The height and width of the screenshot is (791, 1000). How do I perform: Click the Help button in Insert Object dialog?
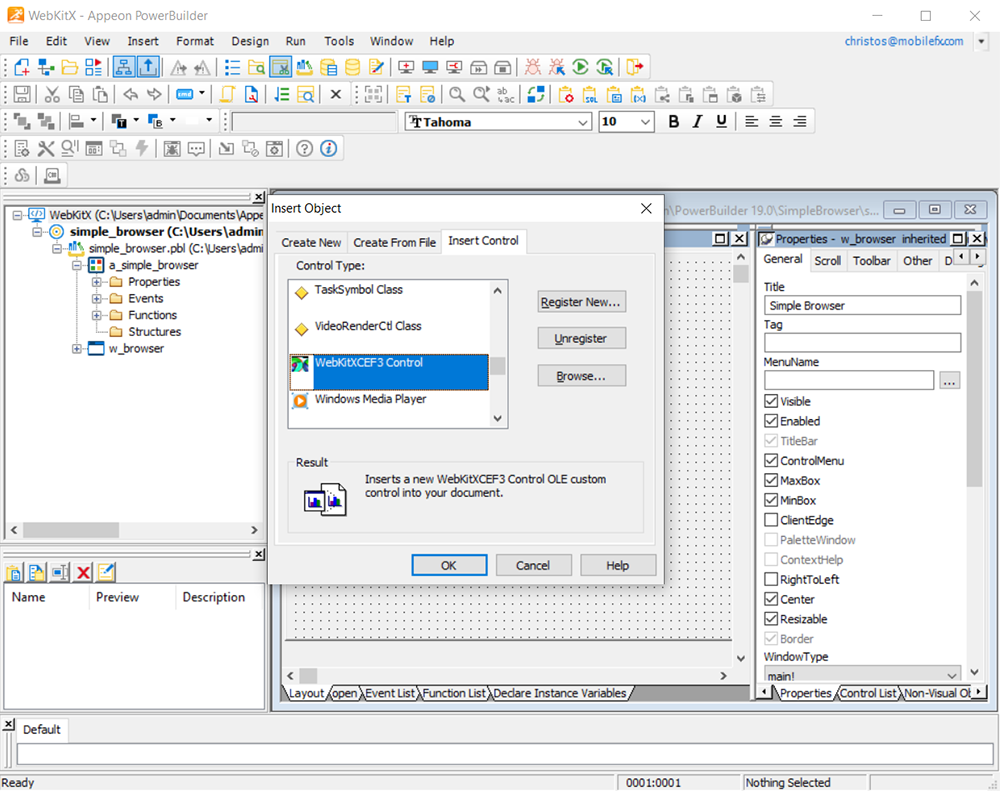click(x=617, y=565)
